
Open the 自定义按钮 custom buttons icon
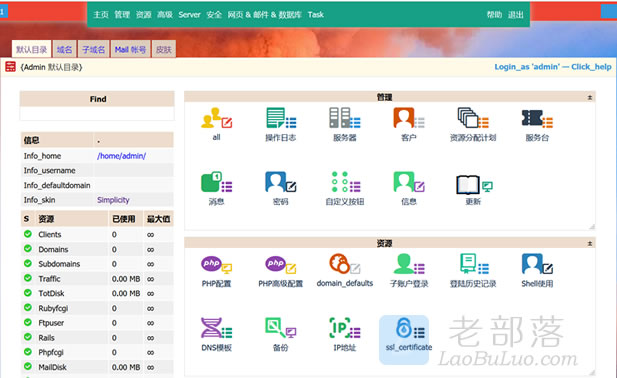point(345,183)
